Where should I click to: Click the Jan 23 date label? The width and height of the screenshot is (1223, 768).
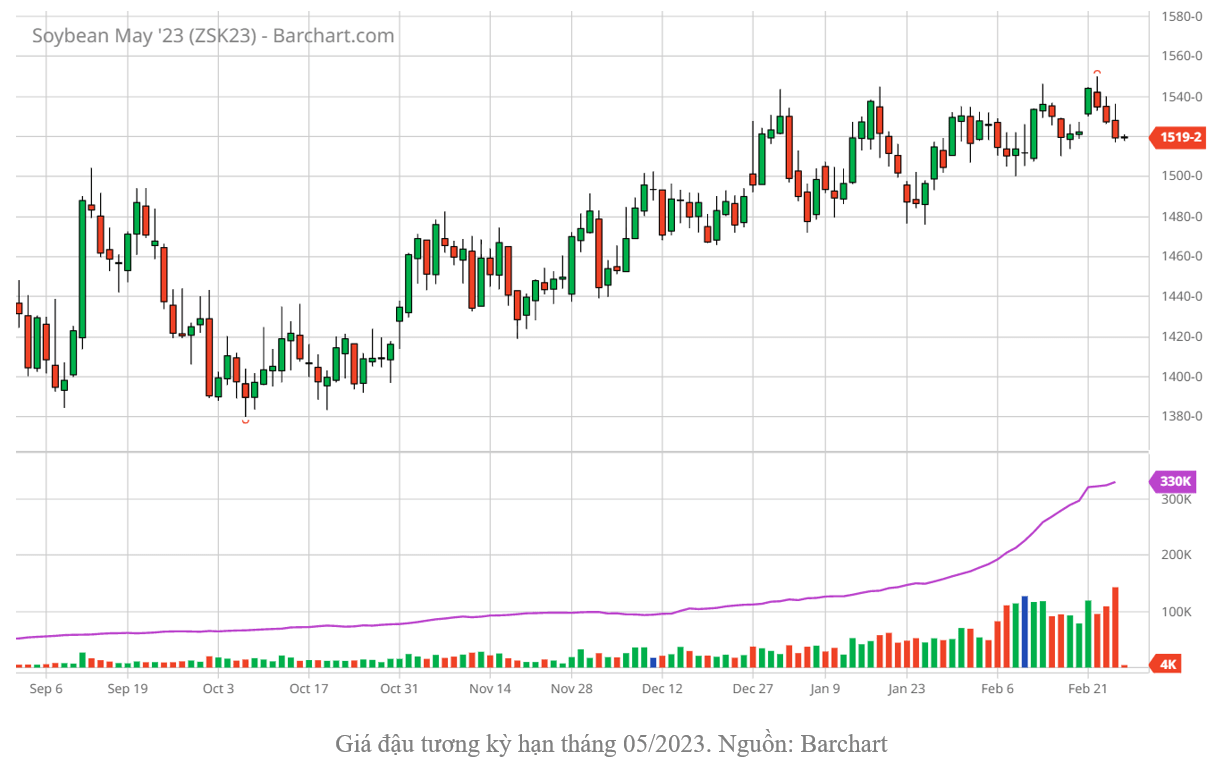point(907,689)
